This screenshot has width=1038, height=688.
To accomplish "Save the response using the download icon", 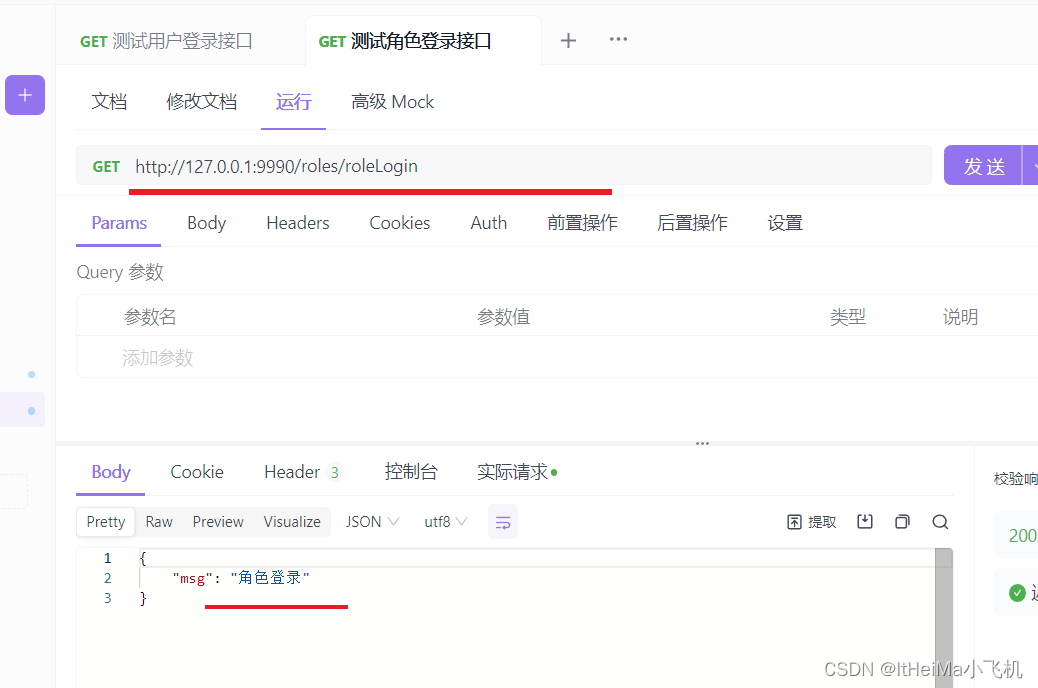I will pyautogui.click(x=865, y=521).
